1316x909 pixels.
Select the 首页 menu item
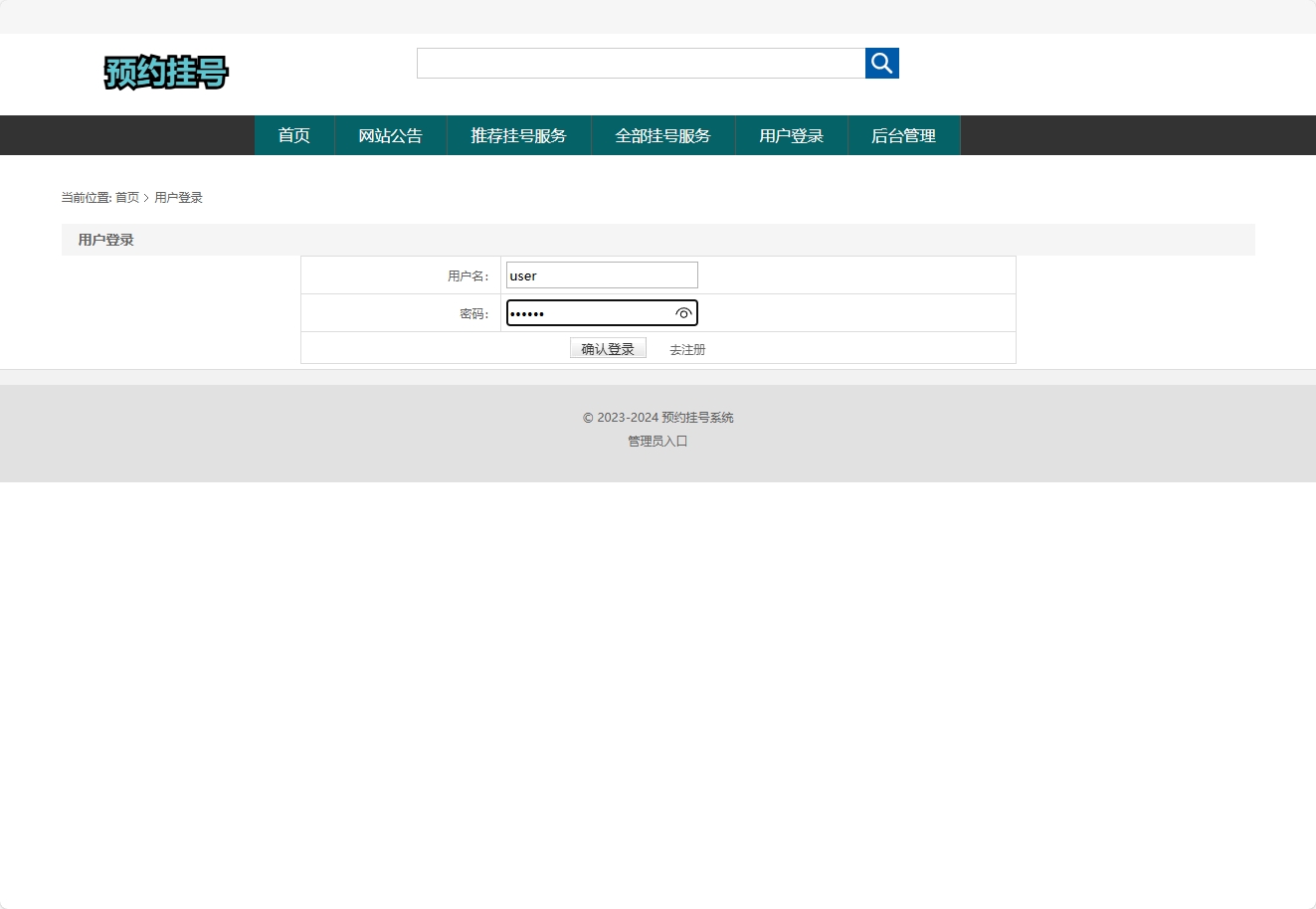pos(294,135)
